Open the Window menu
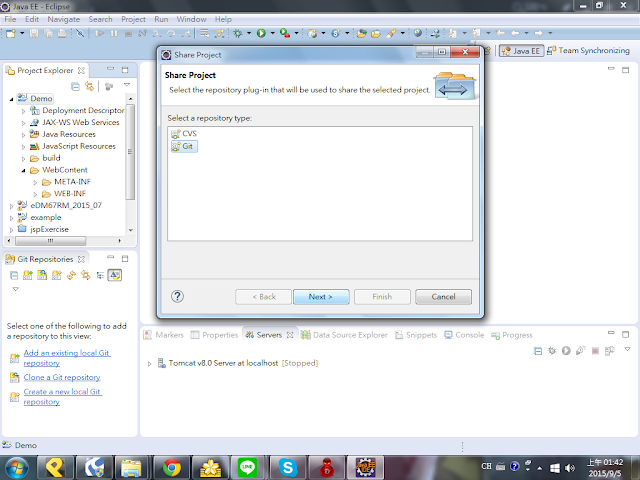640x480 pixels. pos(191,19)
